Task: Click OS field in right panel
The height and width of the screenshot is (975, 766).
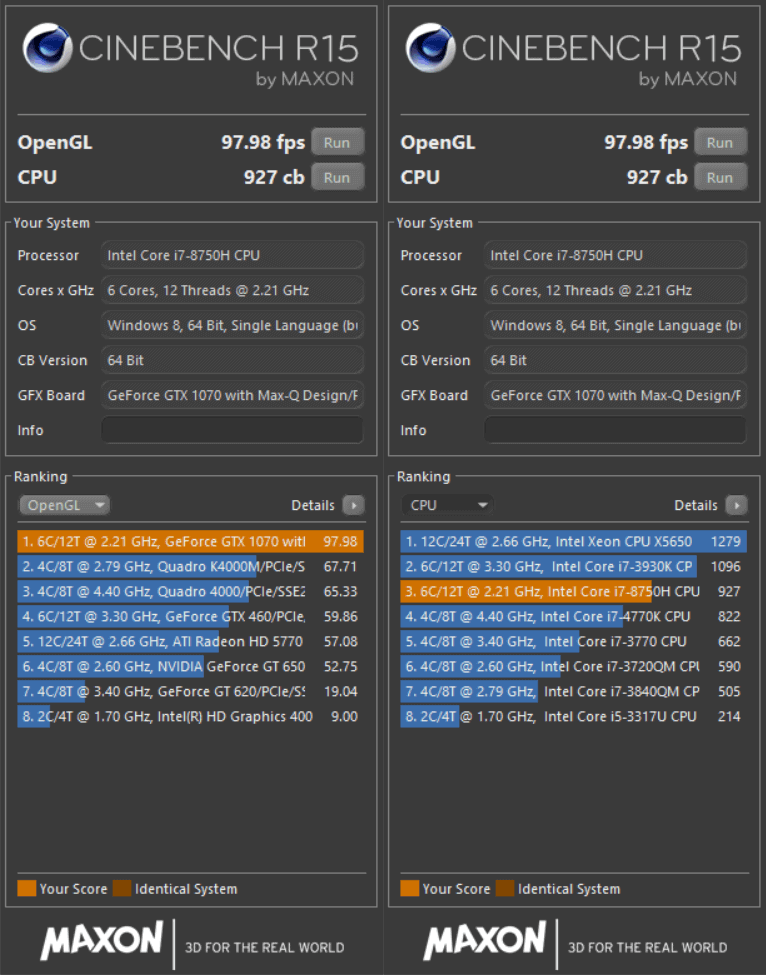Action: 616,325
